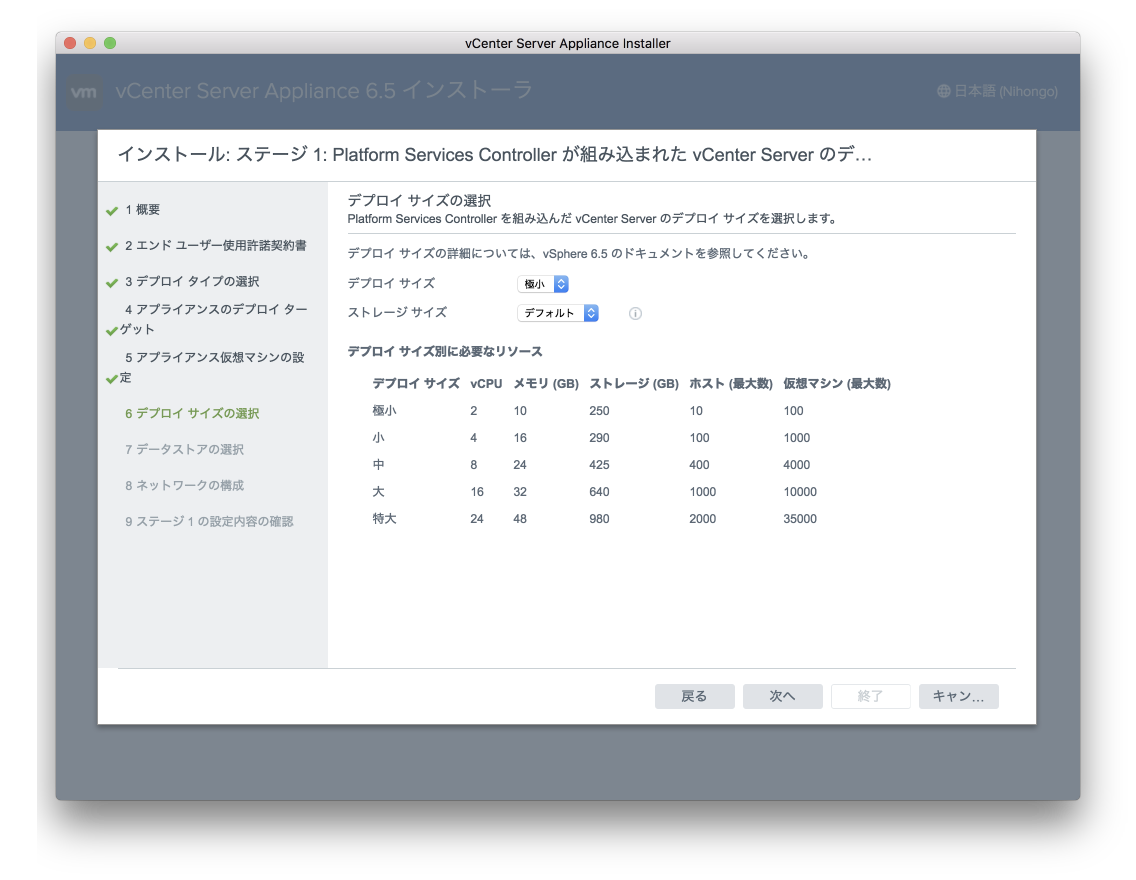Click the checkmark beside アプライアンスのデプロイ ターゲット
The image size is (1136, 880).
[110, 329]
